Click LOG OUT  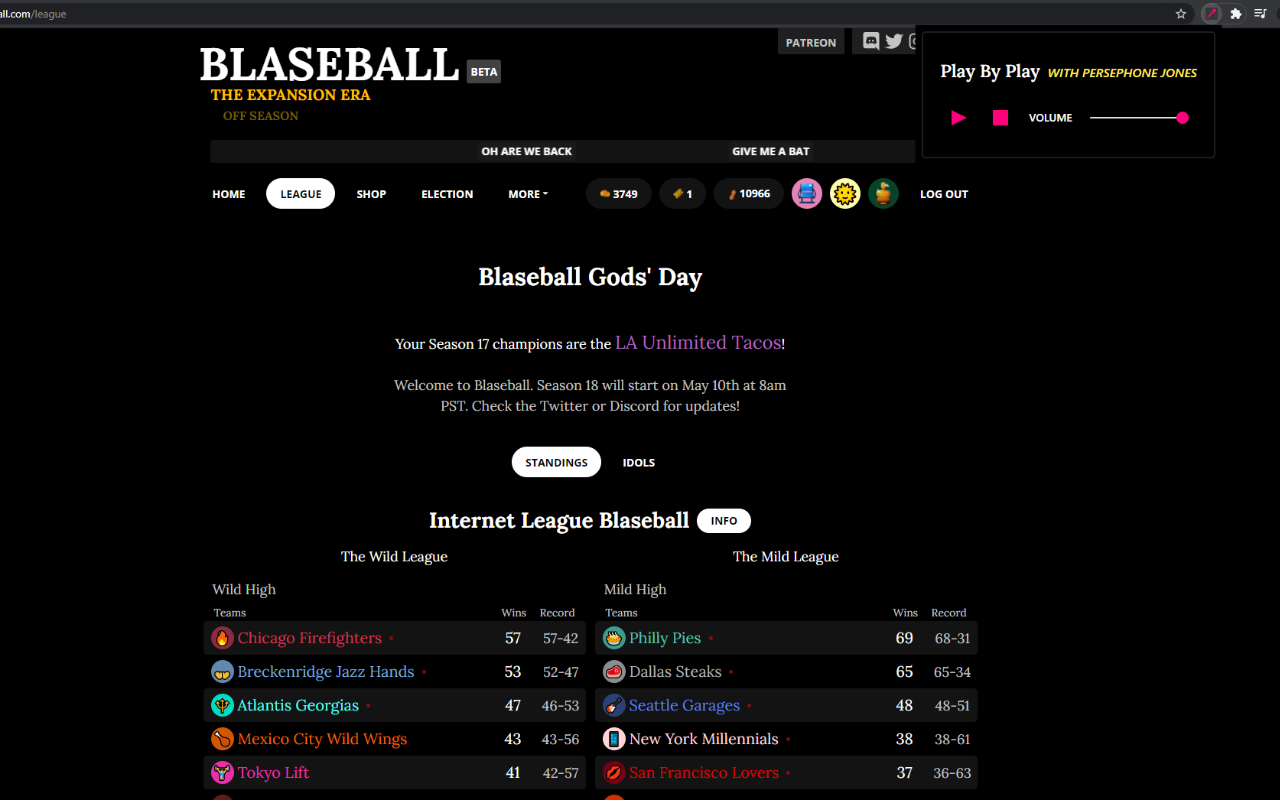(x=944, y=194)
